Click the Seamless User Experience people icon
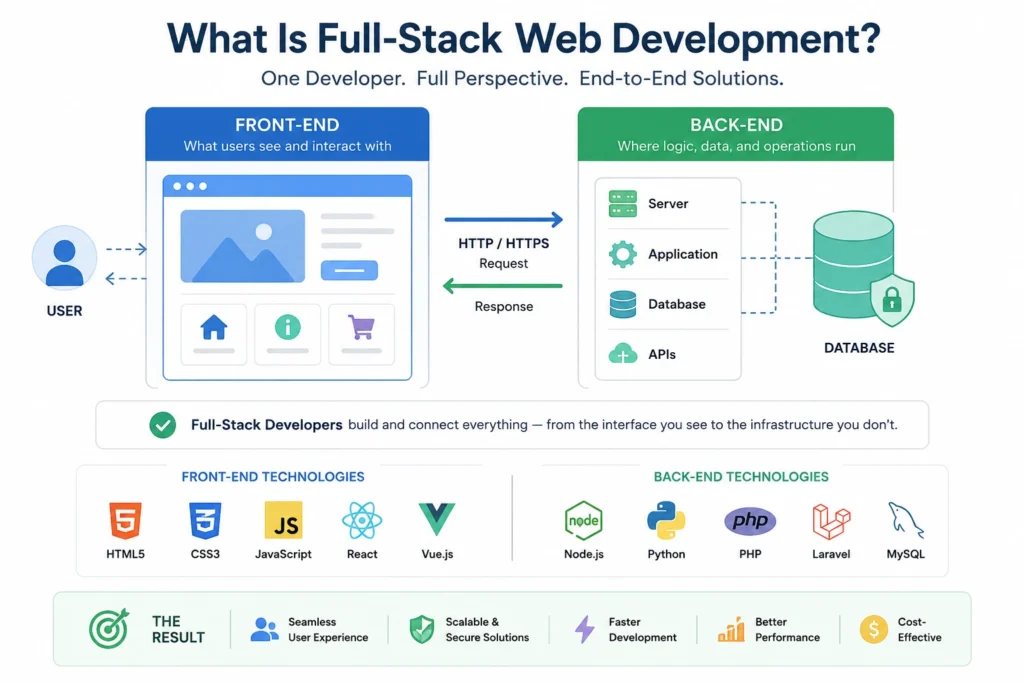Screen dimensions: 1024x683 click(x=264, y=629)
